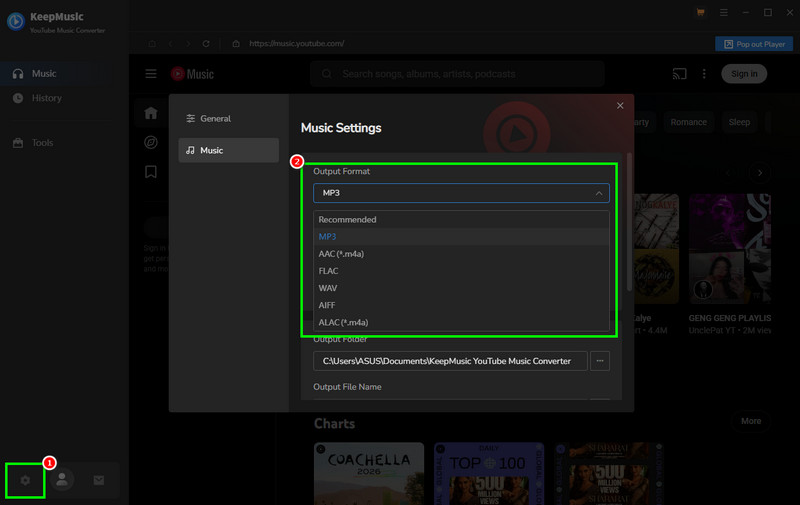Select MP3 from the format list
The width and height of the screenshot is (800, 505).
461,237
